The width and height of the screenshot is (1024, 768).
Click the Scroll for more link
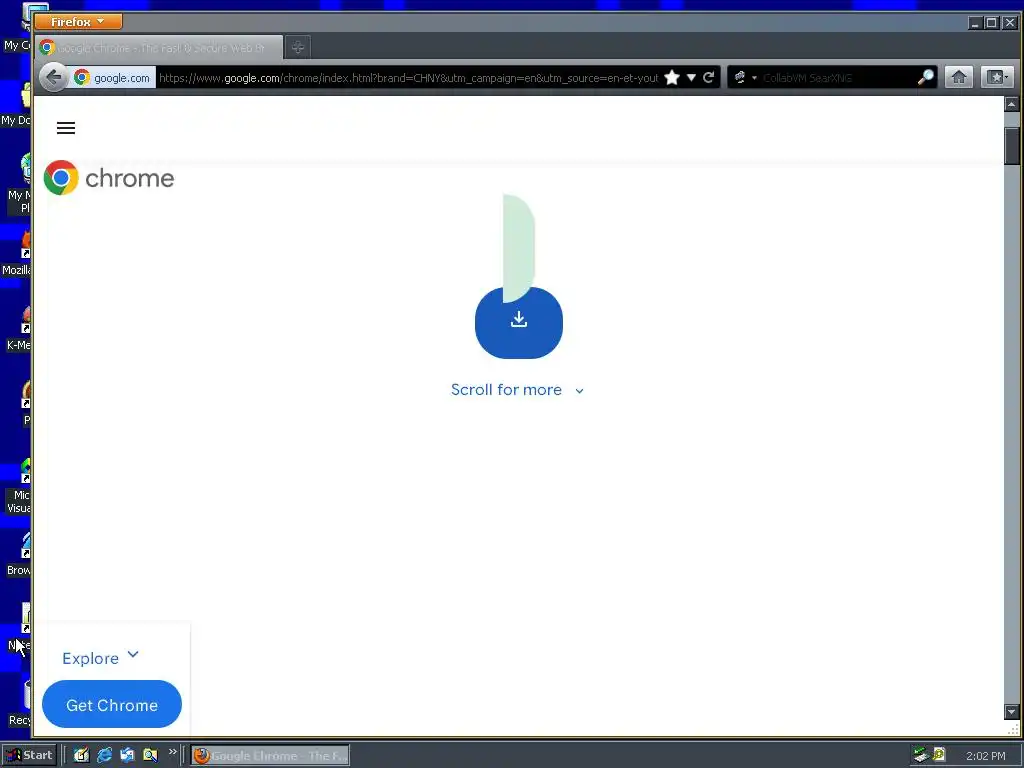click(517, 390)
